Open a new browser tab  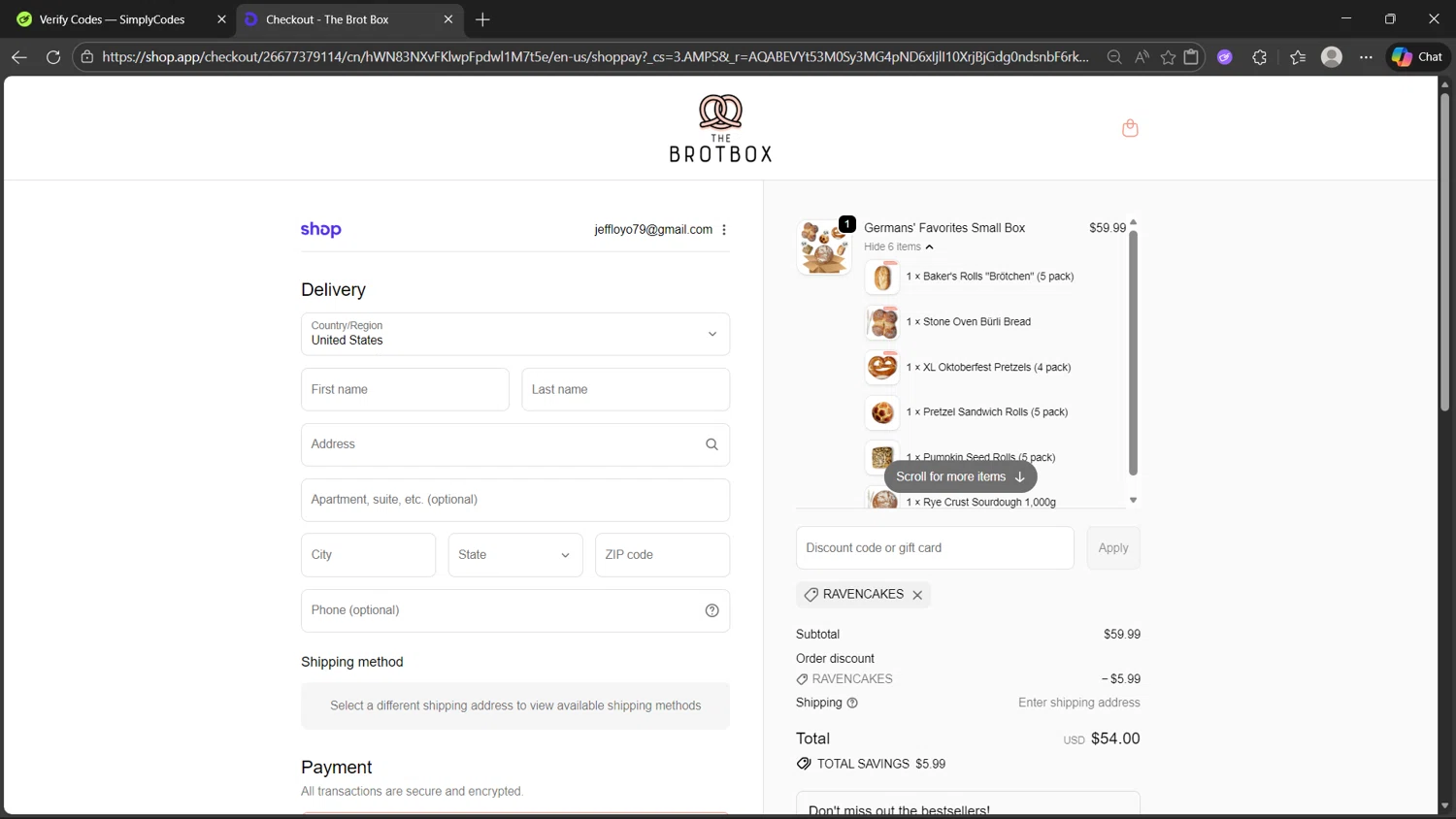click(x=482, y=19)
